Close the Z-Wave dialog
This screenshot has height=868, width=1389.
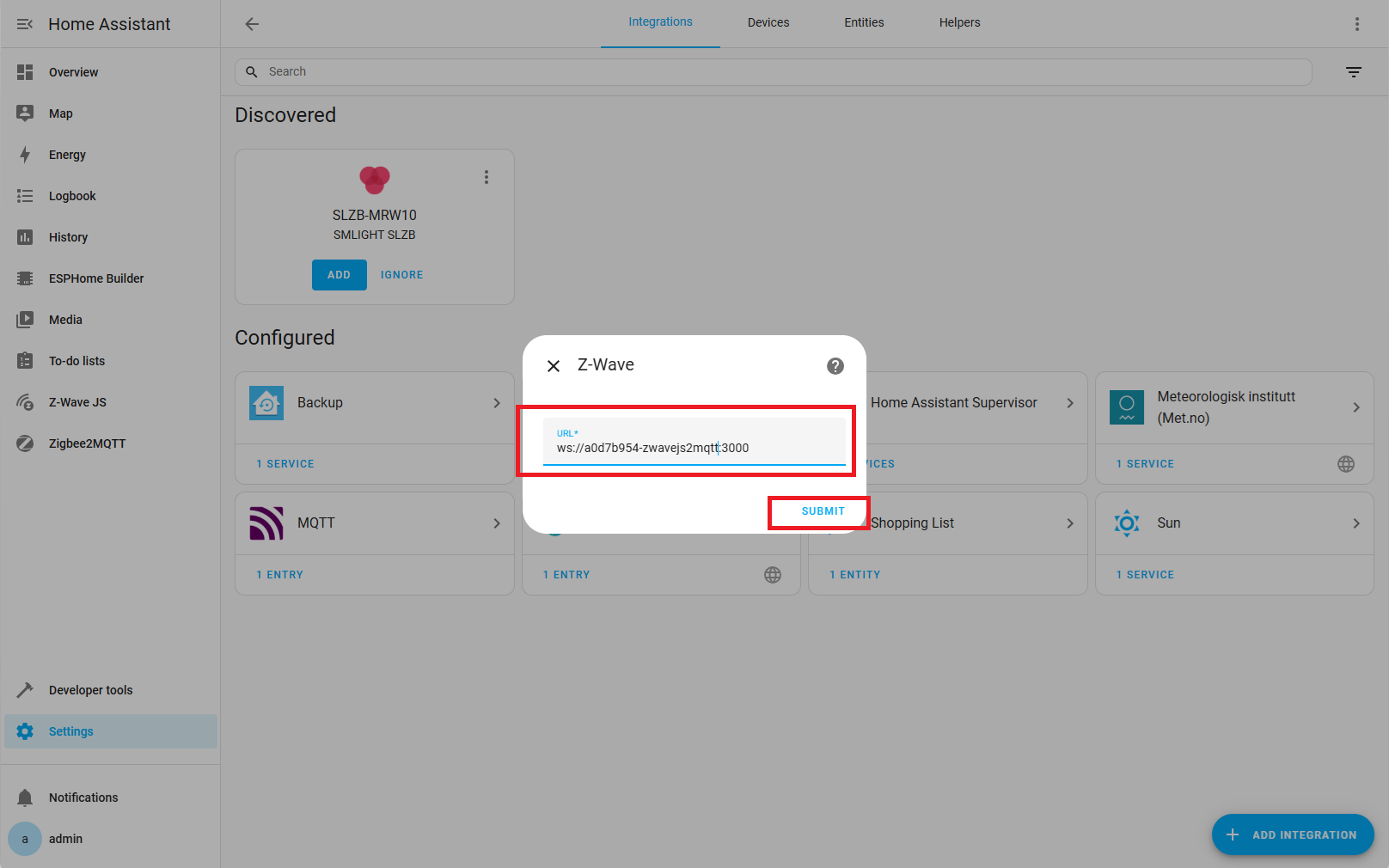tap(554, 366)
